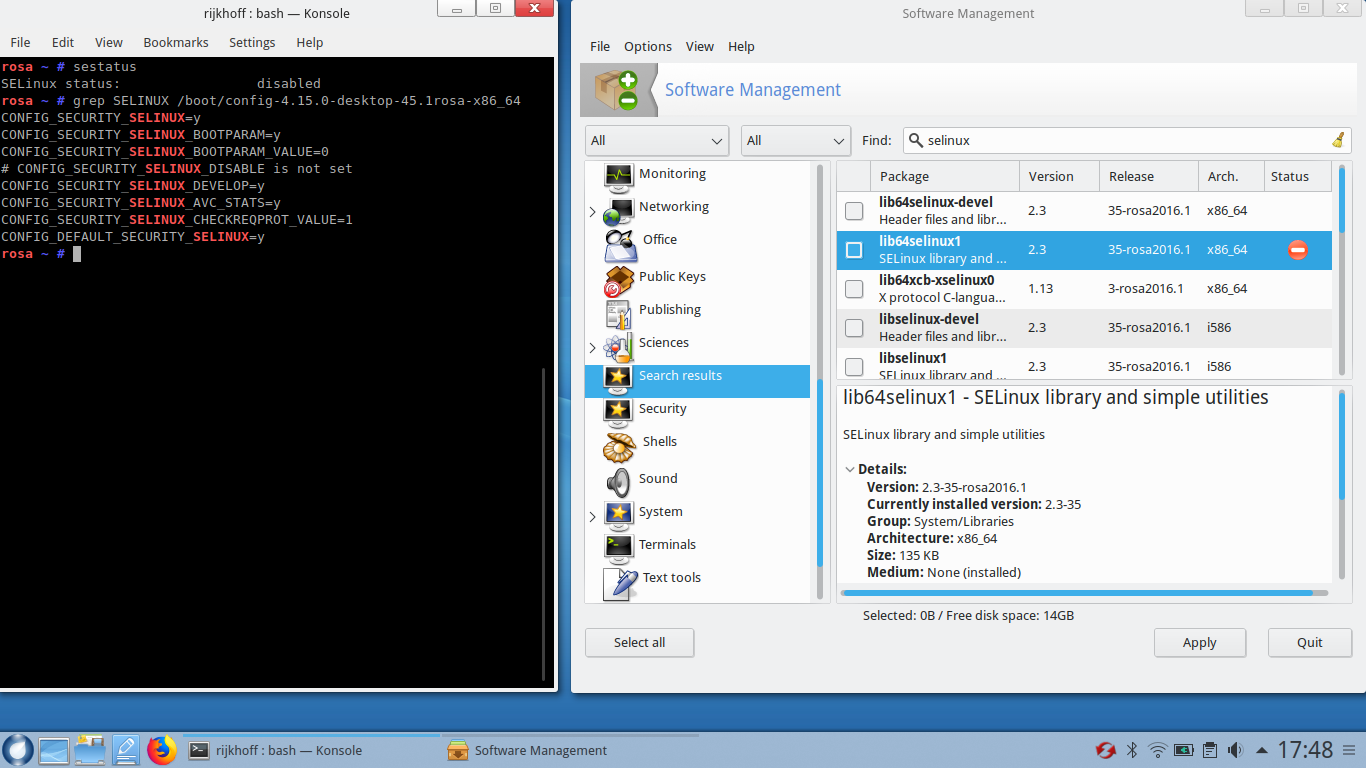Switch to Software Management taskbar entry
Screen dimensions: 1366x768
570,750
